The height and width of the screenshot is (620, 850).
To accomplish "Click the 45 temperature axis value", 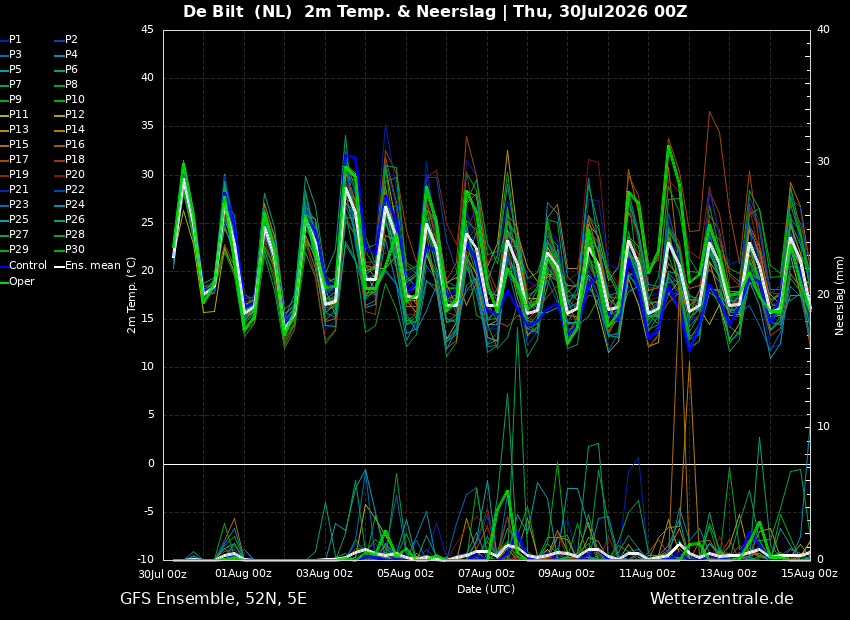I will 147,30.
